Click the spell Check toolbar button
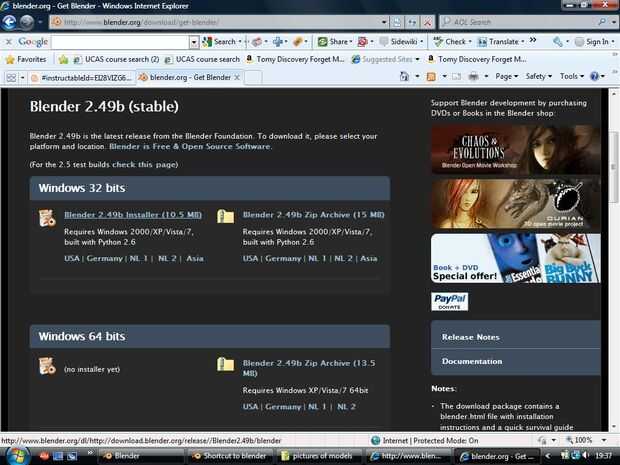Viewport: 620px width, 465px height. (452, 42)
